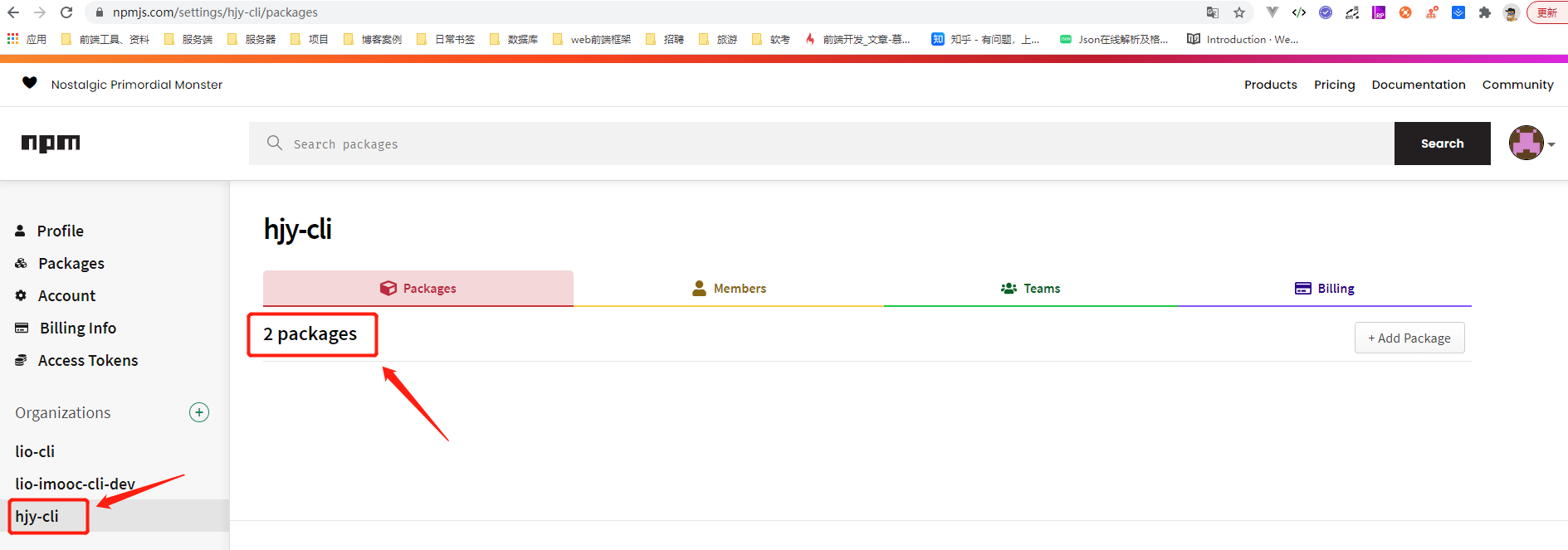Switch to the Members tab
1568x550 pixels.
pos(729,288)
